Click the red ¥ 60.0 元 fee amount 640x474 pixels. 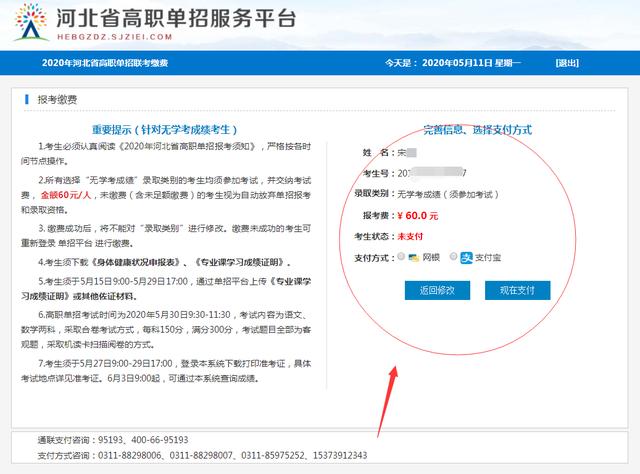click(x=418, y=216)
